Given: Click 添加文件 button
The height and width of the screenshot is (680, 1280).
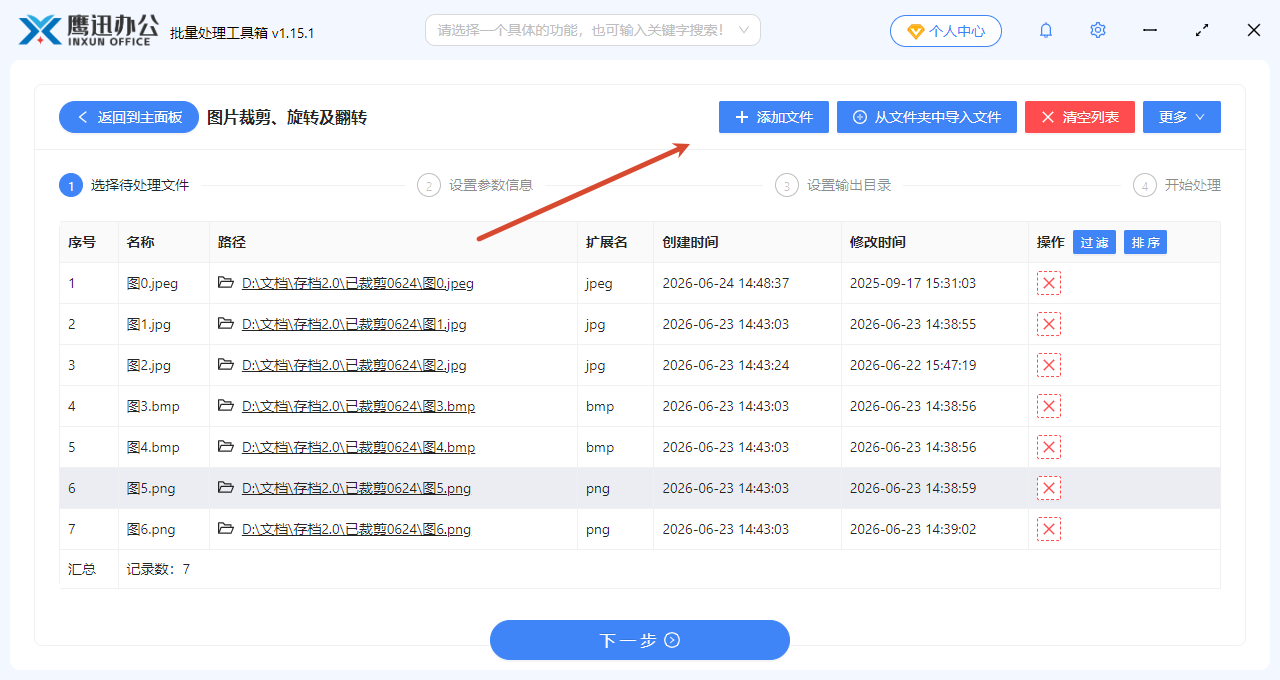Looking at the screenshot, I should coord(774,117).
